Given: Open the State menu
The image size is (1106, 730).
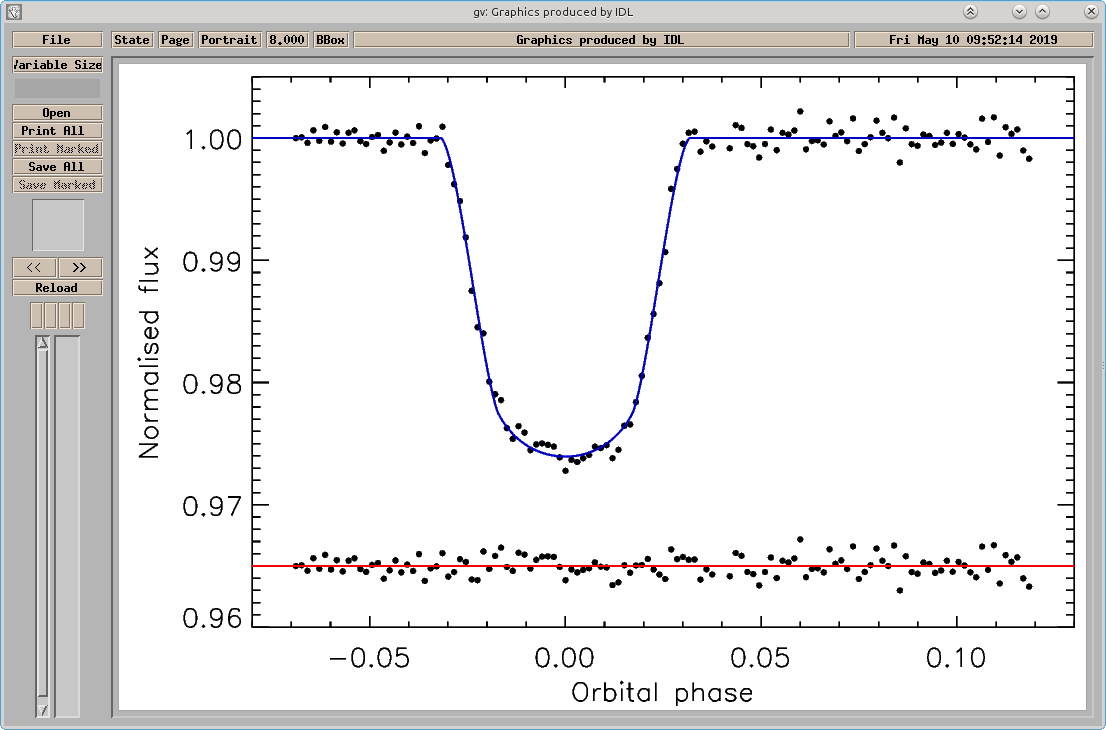Looking at the screenshot, I should [x=132, y=40].
